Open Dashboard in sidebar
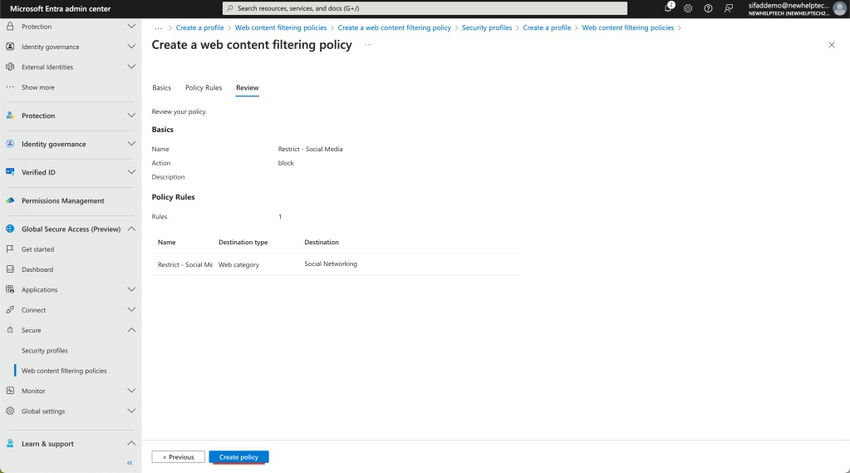 (37, 269)
